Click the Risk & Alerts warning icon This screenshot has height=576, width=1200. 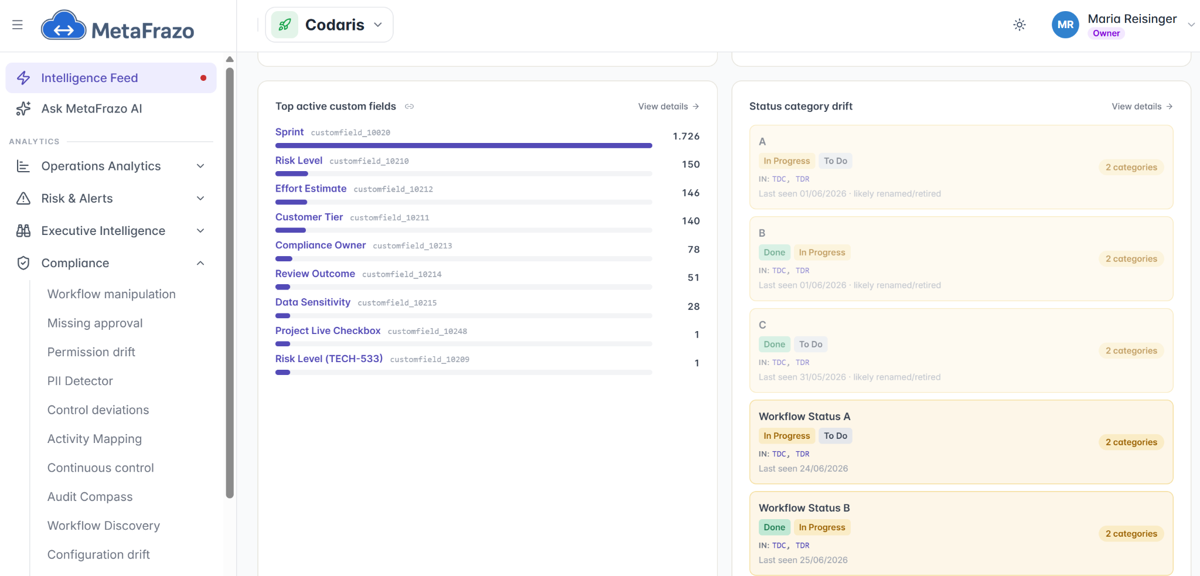point(23,198)
